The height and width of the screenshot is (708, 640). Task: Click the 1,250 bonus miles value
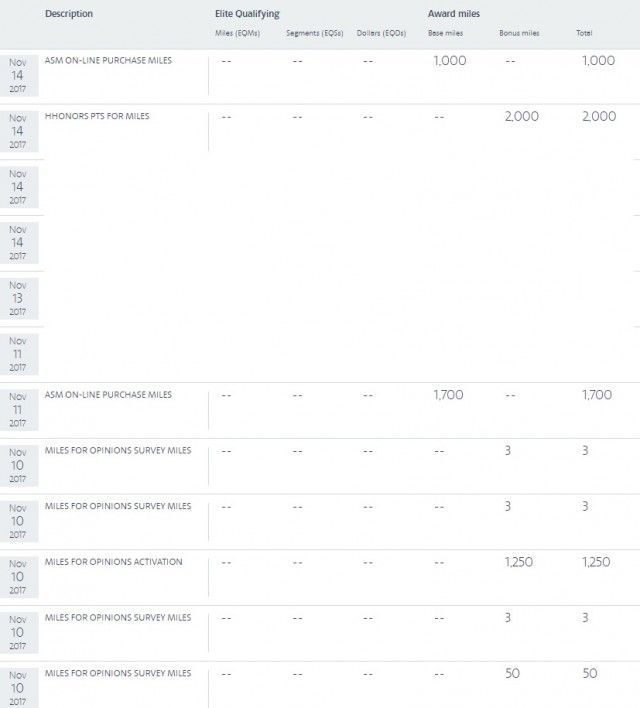pos(521,562)
